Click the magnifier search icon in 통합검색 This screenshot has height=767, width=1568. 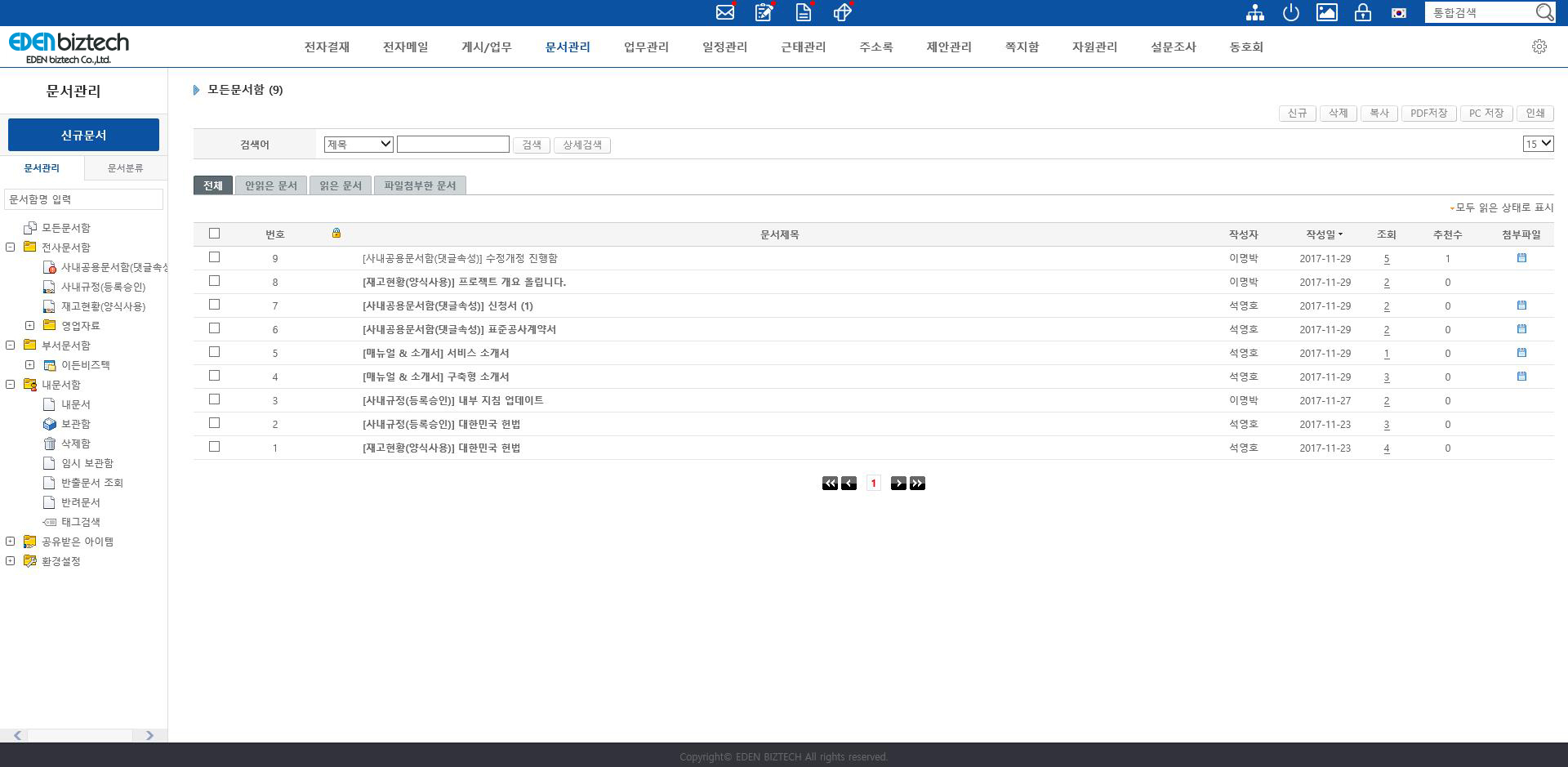tap(1543, 12)
